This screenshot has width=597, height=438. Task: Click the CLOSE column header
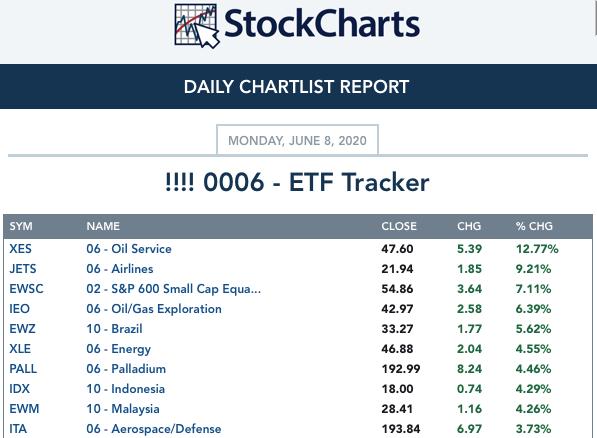(x=399, y=226)
